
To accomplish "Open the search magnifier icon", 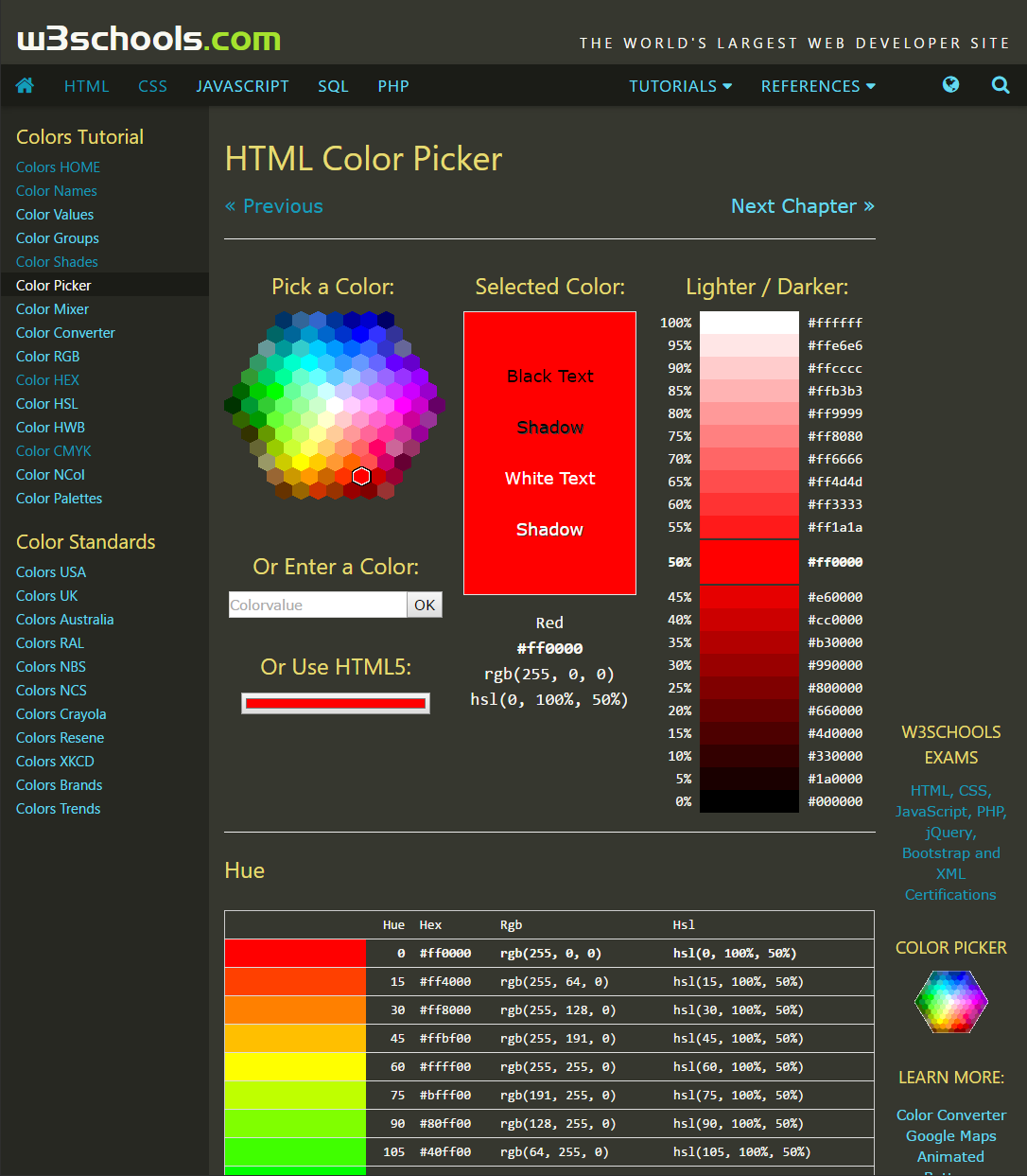I will coord(1001,85).
